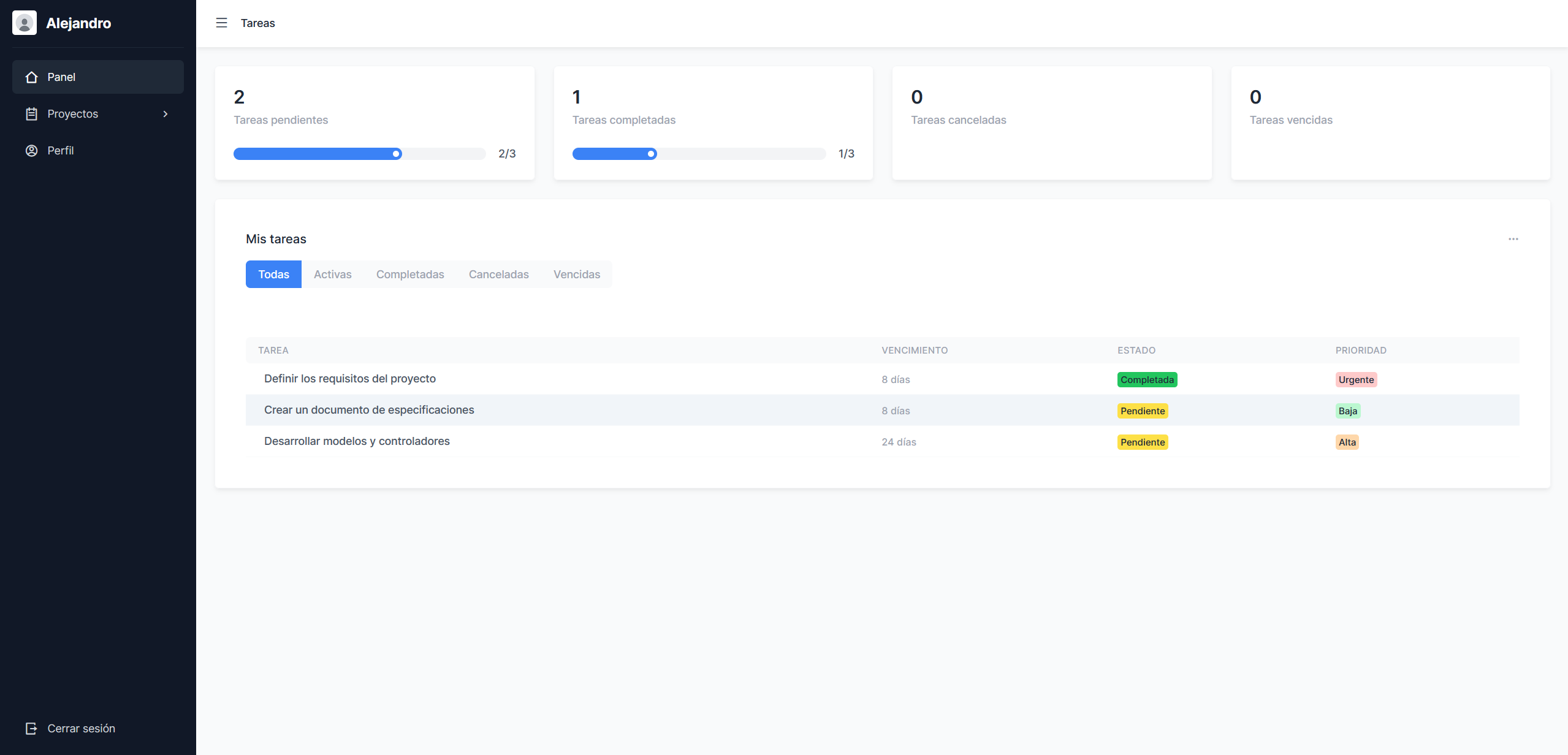Open task Crear un documento de especificaciones
This screenshot has width=1568, height=755.
click(368, 410)
